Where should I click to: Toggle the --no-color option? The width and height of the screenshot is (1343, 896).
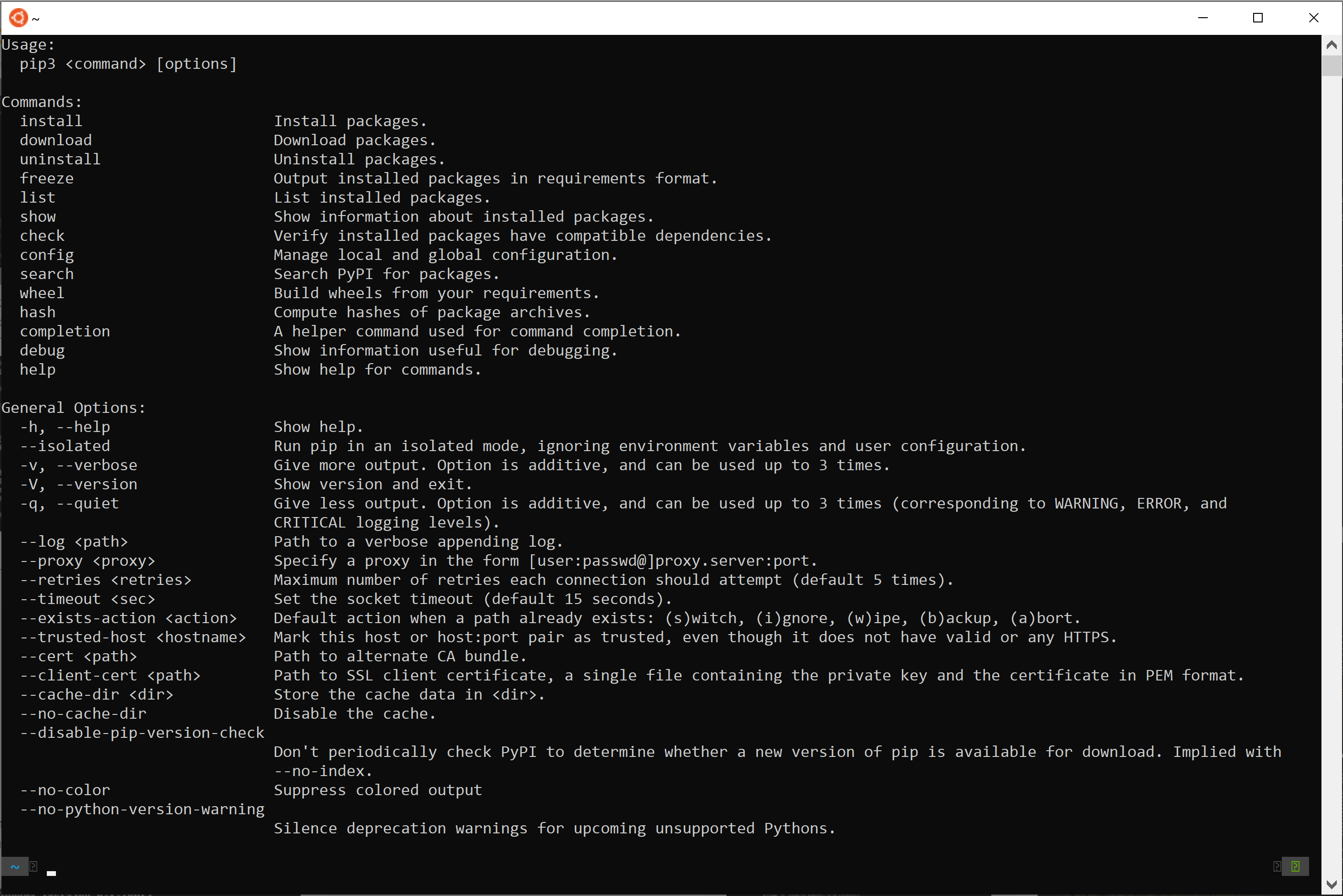[x=63, y=790]
